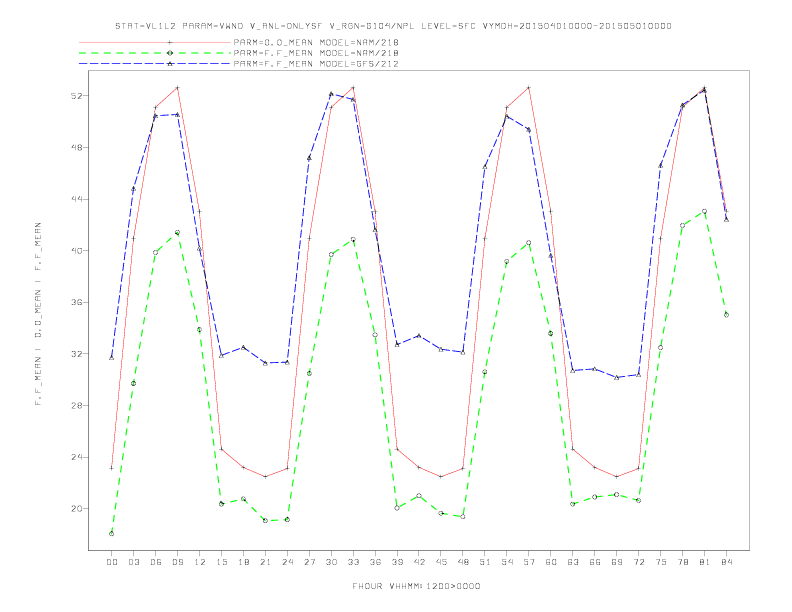Click the green circle marker in the legend
The width and height of the screenshot is (792, 612).
170,53
